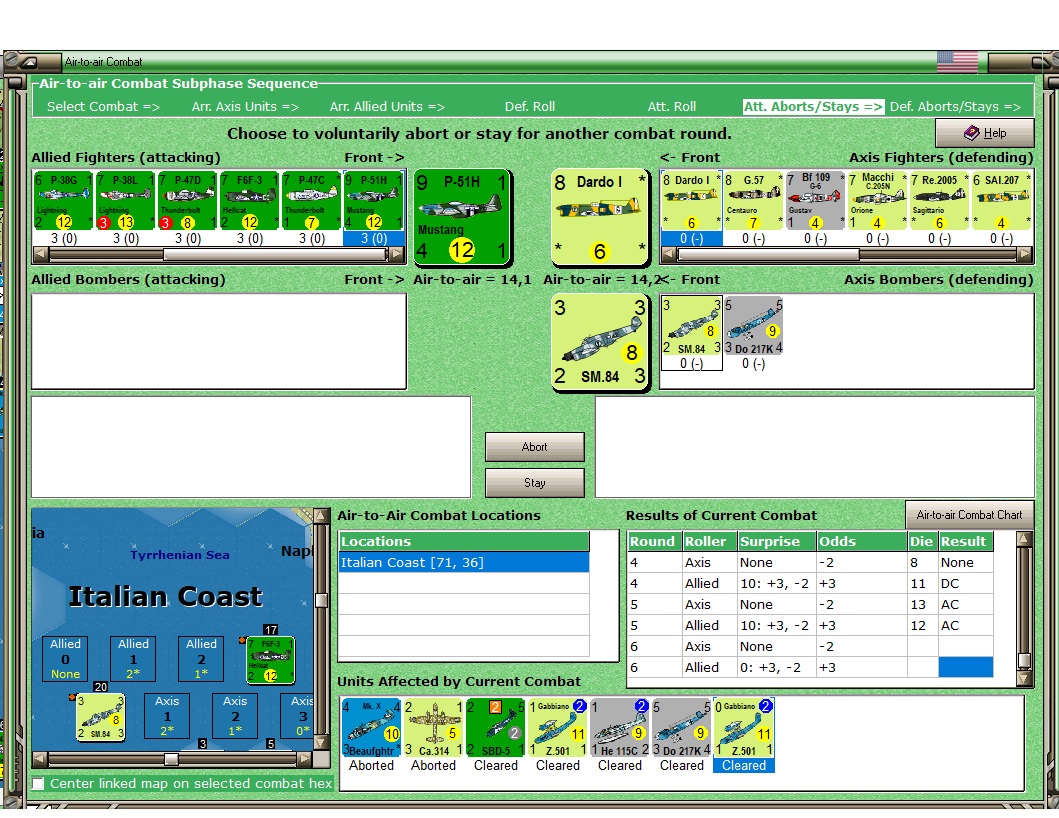Click the map's vertical scrollbar up arrow
This screenshot has height=818, width=1059.
click(x=321, y=517)
